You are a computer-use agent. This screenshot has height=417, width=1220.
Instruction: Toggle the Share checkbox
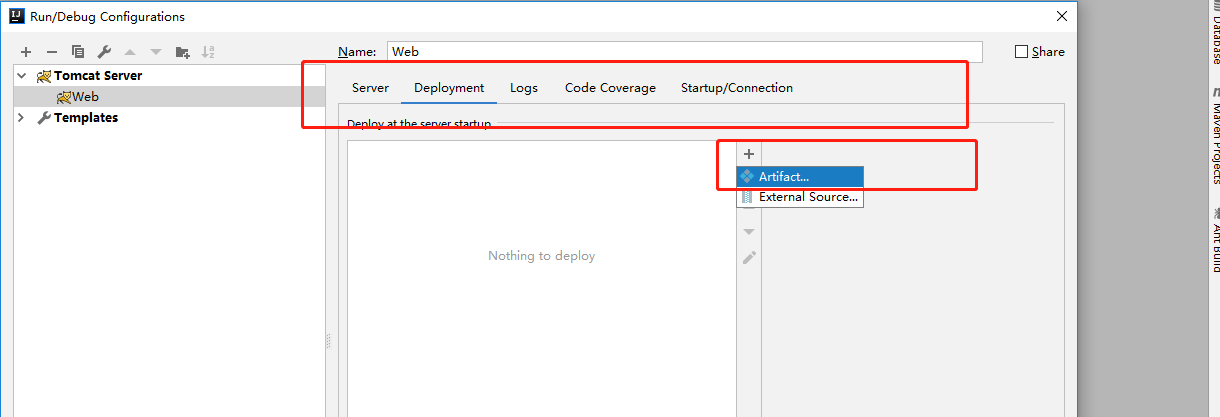(x=1021, y=52)
